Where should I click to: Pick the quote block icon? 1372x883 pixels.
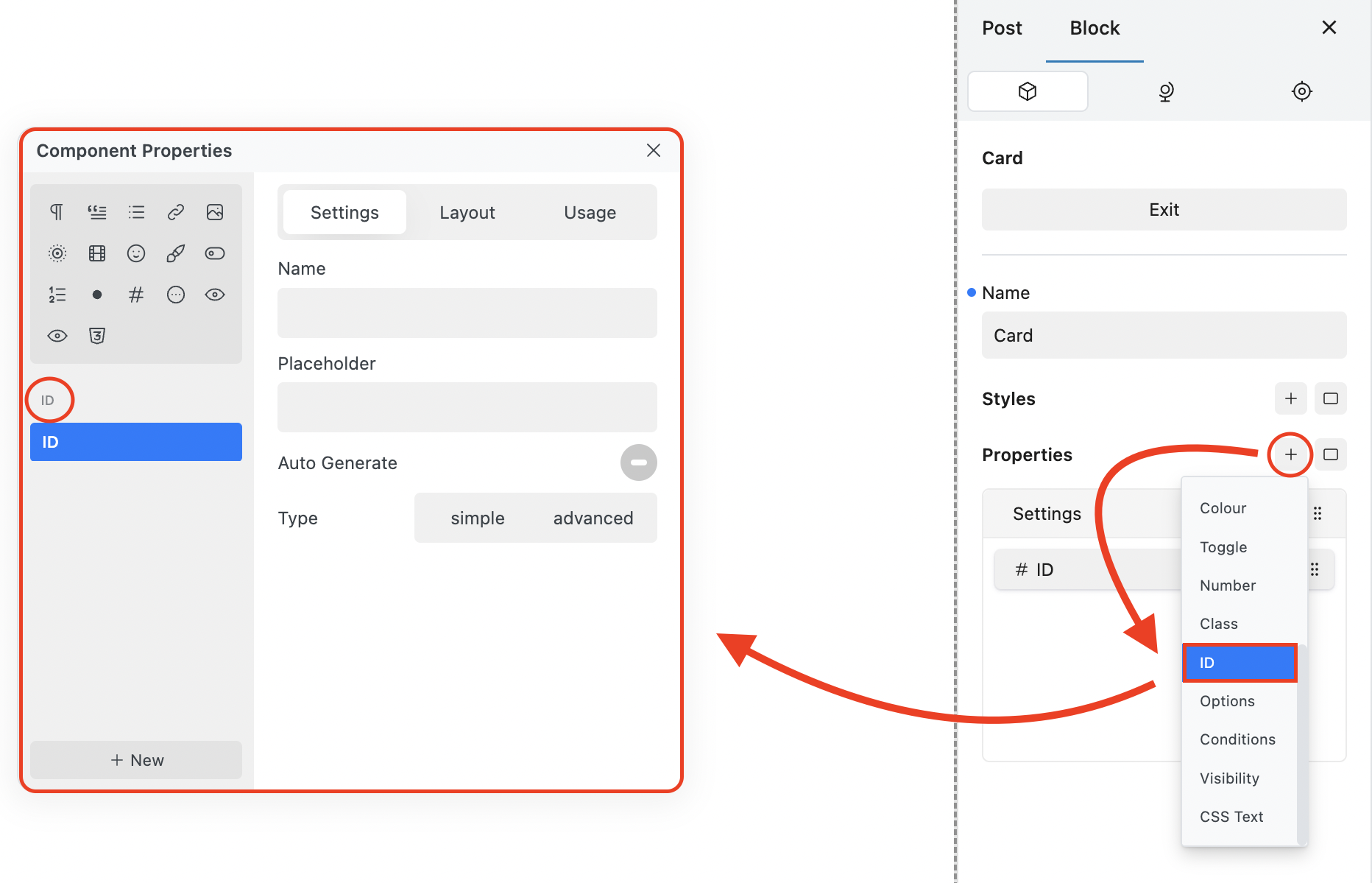pyautogui.click(x=96, y=212)
